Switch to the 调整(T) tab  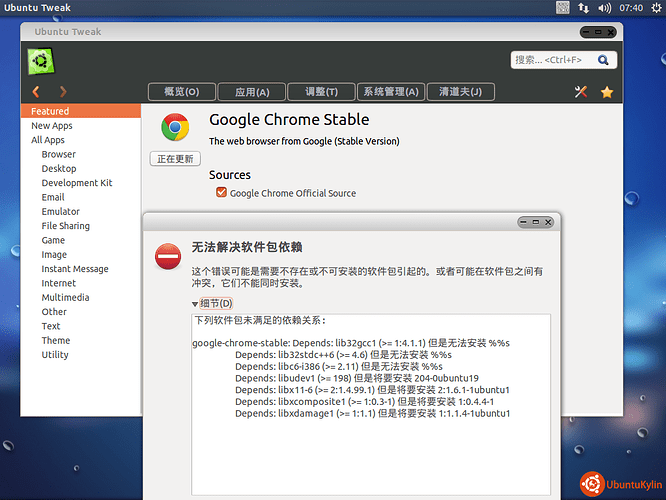[x=322, y=92]
